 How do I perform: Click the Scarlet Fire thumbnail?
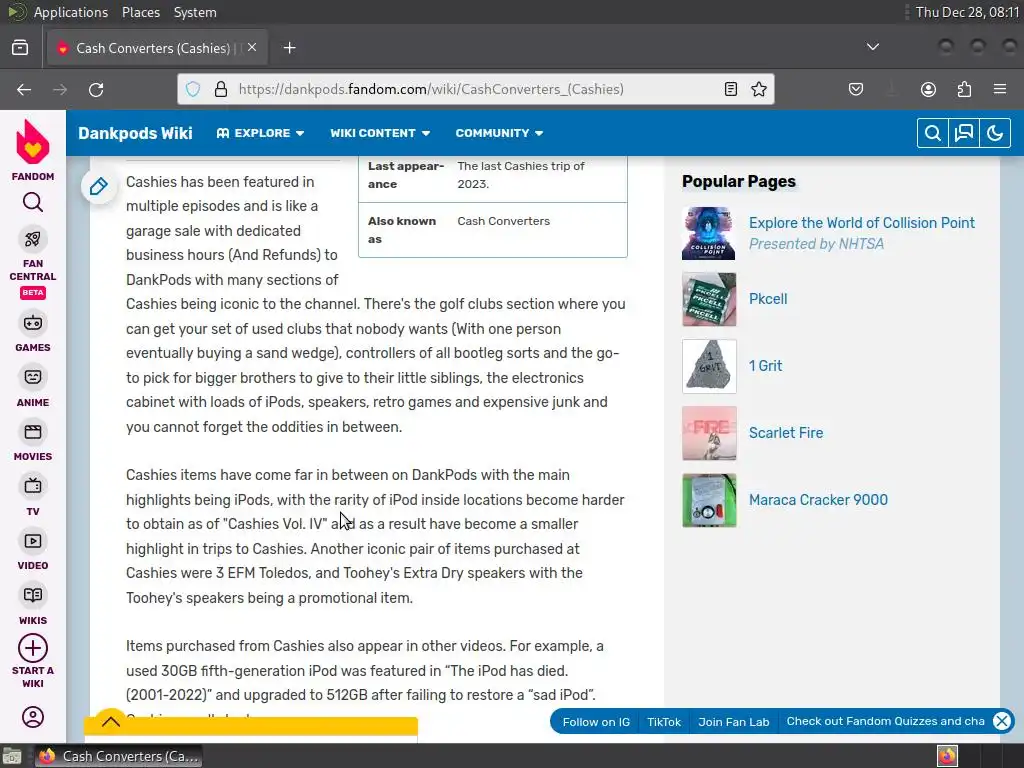point(709,434)
